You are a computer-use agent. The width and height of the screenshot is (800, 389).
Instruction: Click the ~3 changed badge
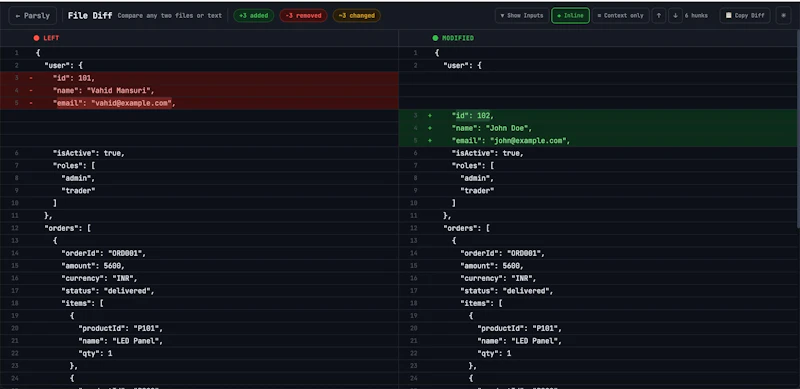point(357,16)
